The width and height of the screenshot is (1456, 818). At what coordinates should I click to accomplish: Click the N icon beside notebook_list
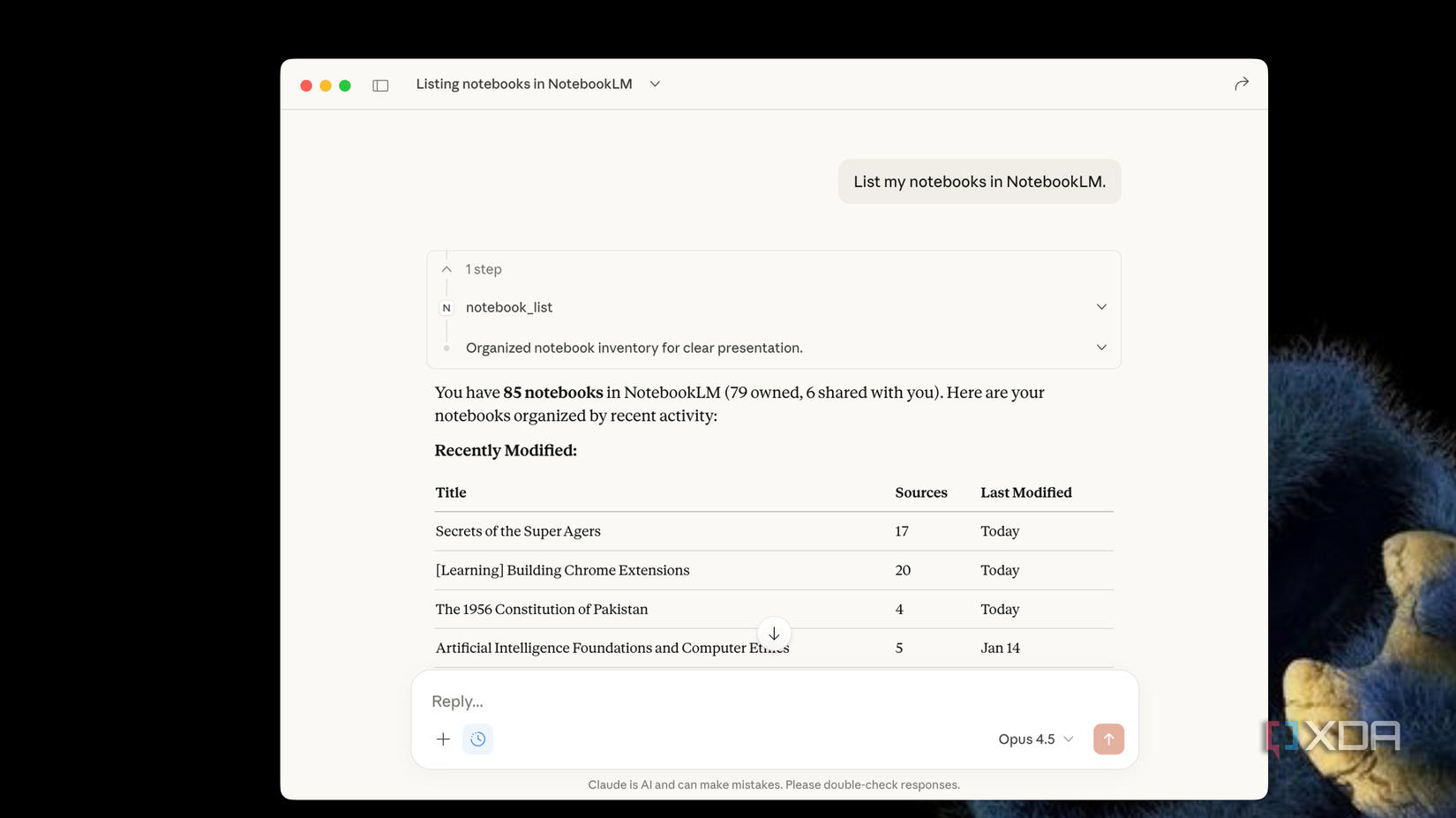click(x=447, y=308)
